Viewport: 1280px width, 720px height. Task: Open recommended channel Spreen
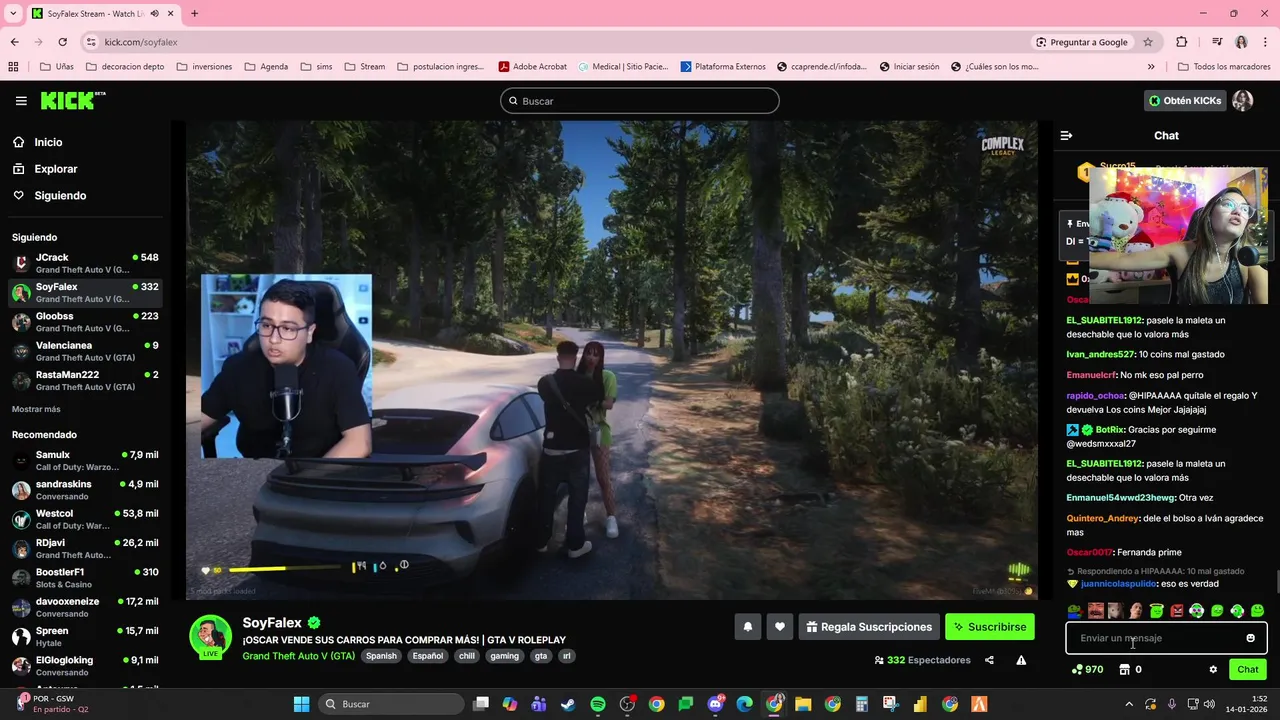(x=84, y=636)
